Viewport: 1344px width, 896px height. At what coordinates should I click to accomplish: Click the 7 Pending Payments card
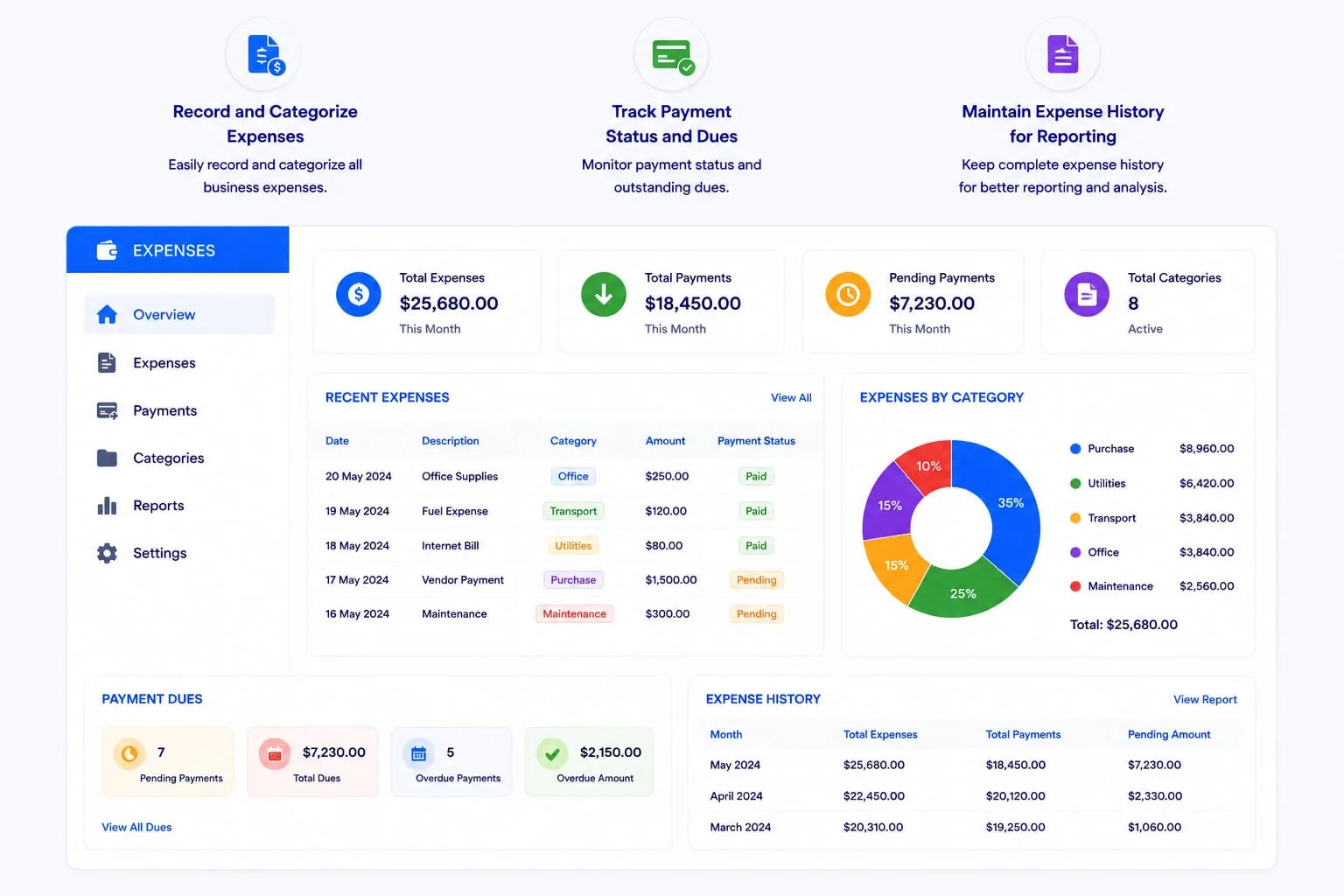[168, 761]
